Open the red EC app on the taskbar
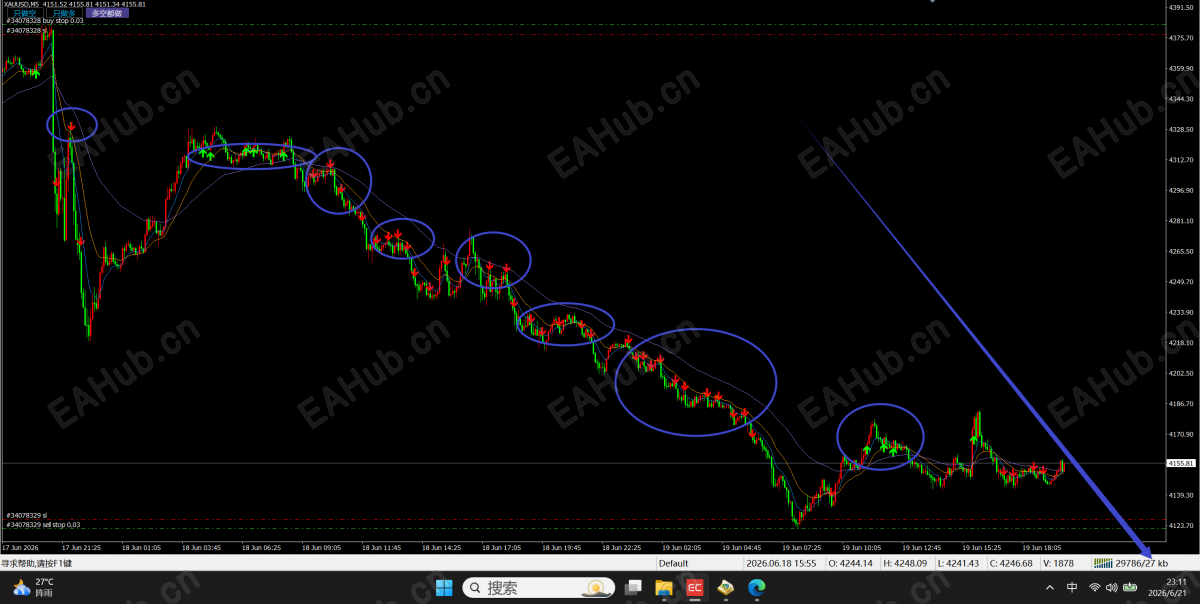This screenshot has height=604, width=1200. (694, 588)
